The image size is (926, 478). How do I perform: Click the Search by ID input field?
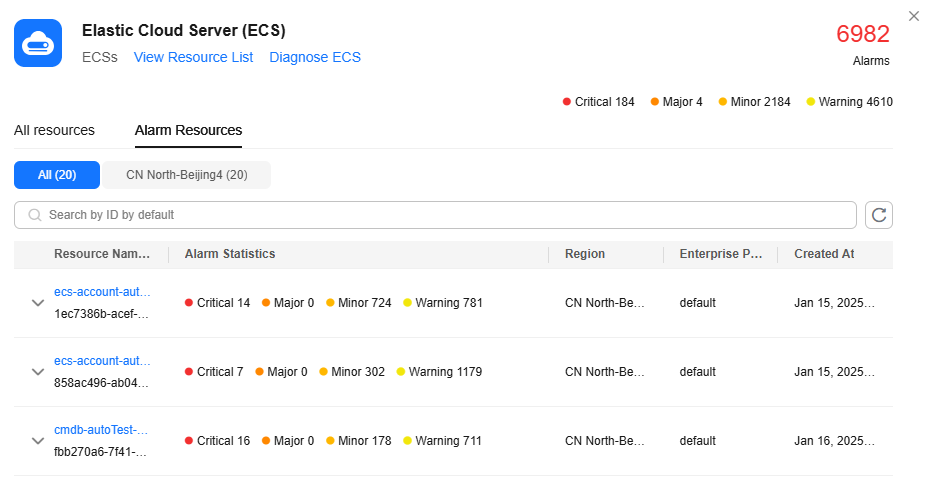(x=440, y=215)
